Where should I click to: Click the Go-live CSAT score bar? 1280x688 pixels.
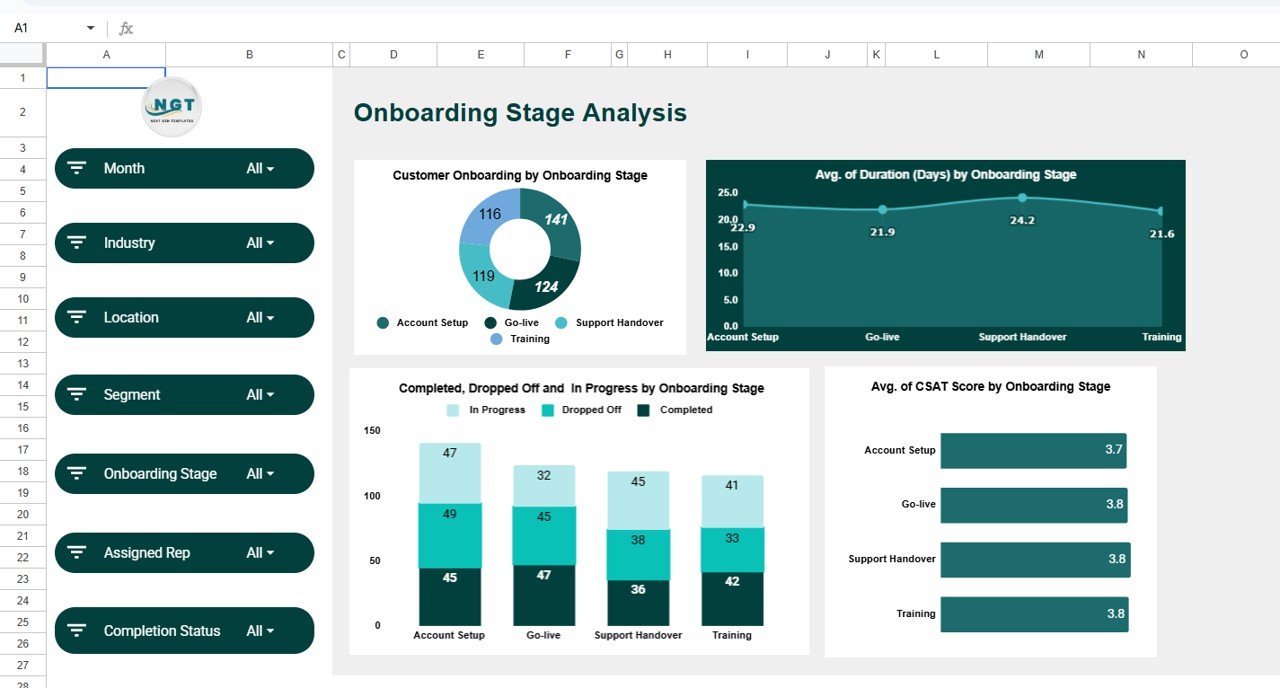coord(1034,505)
